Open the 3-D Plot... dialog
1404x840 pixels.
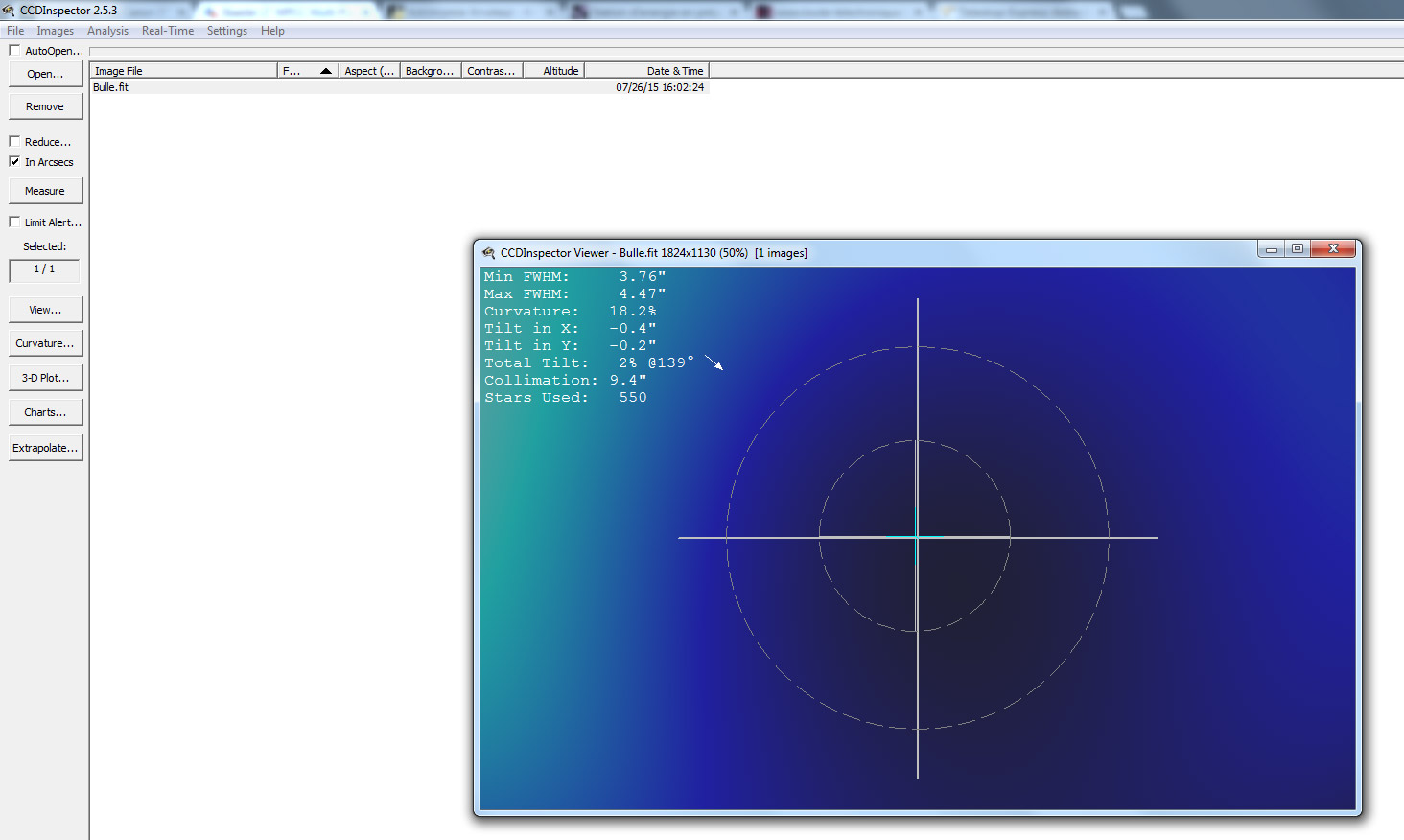(x=45, y=378)
